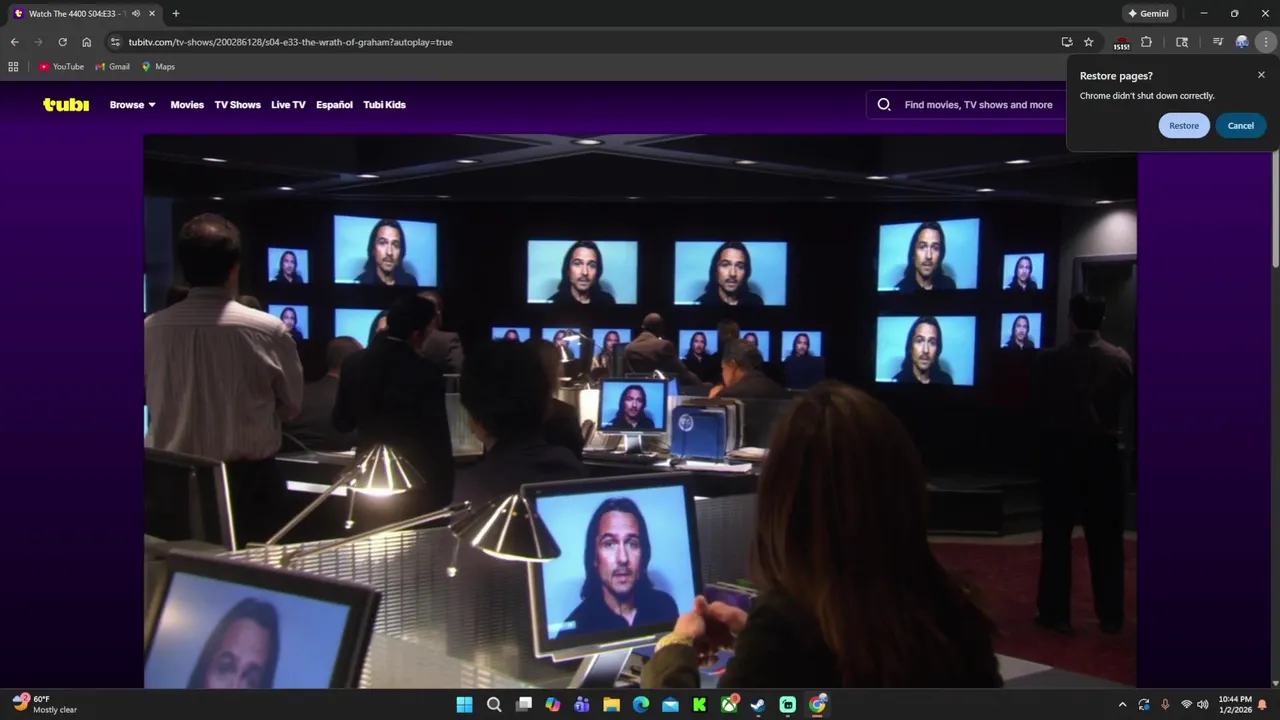Click the microphone tray icon
This screenshot has width=1280, height=720.
click(1165, 705)
